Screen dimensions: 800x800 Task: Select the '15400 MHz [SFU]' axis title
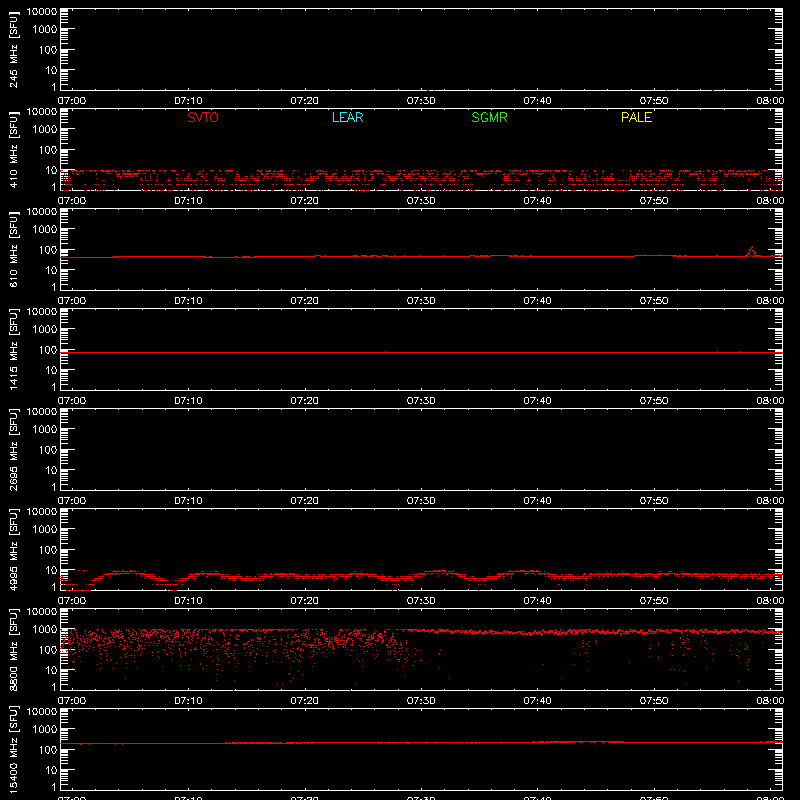point(13,749)
